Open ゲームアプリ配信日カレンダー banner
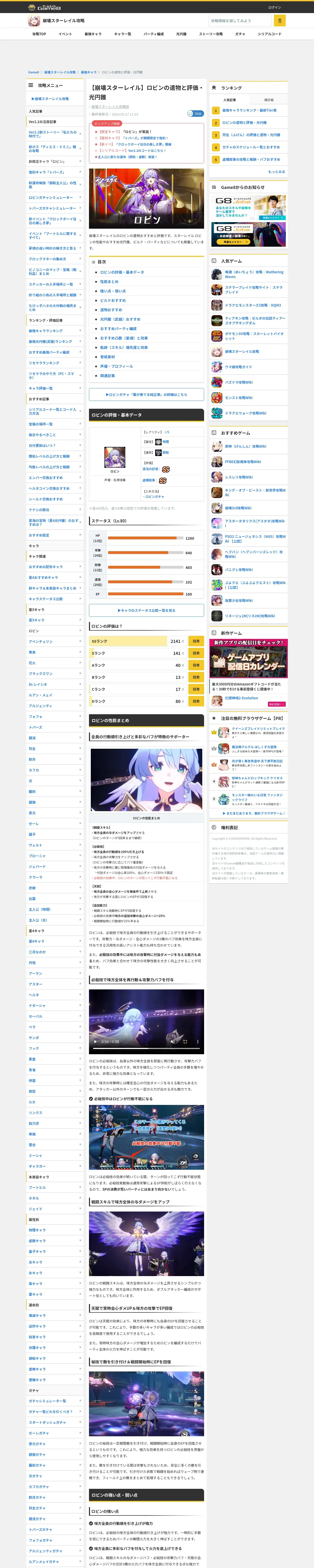The height and width of the screenshot is (1568, 314). click(249, 658)
